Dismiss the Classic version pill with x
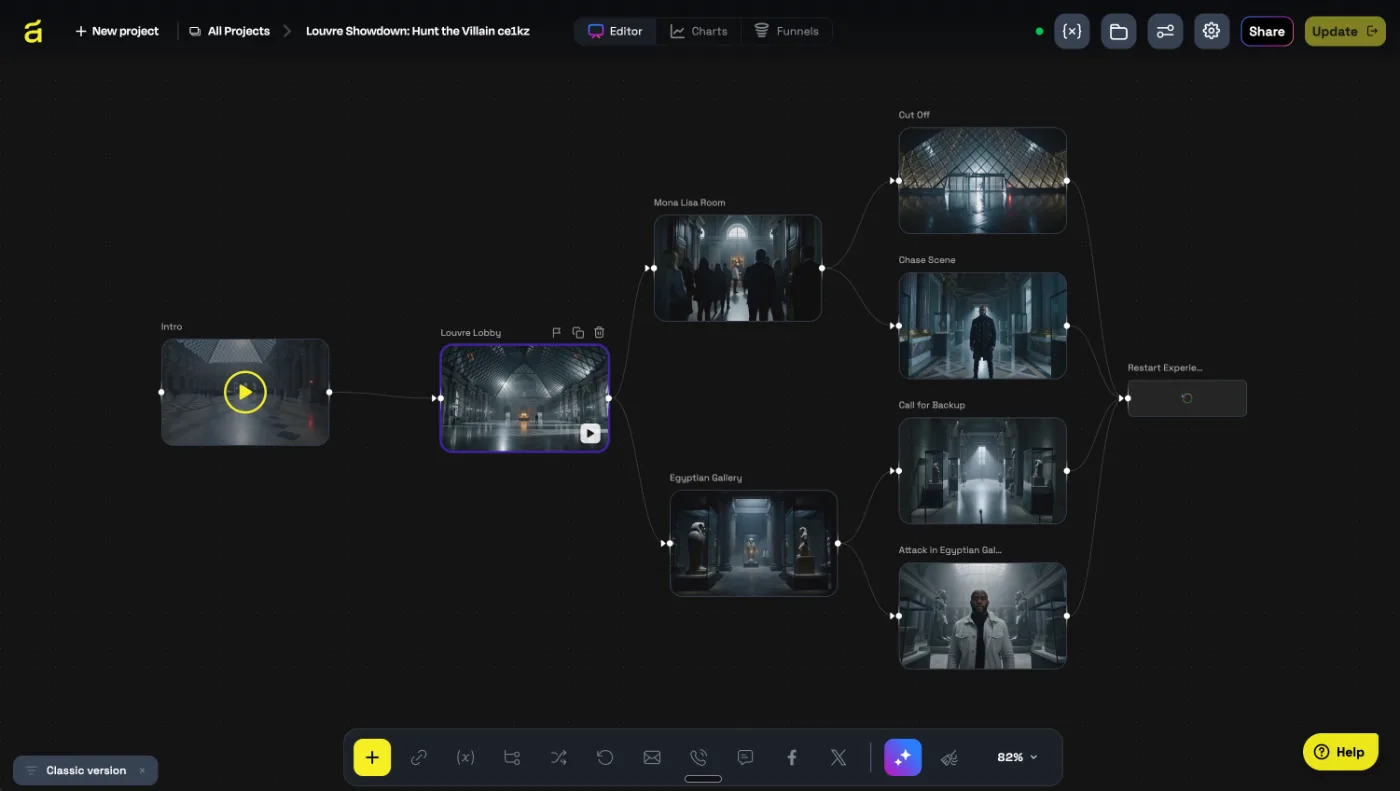Image resolution: width=1400 pixels, height=791 pixels. click(x=142, y=770)
